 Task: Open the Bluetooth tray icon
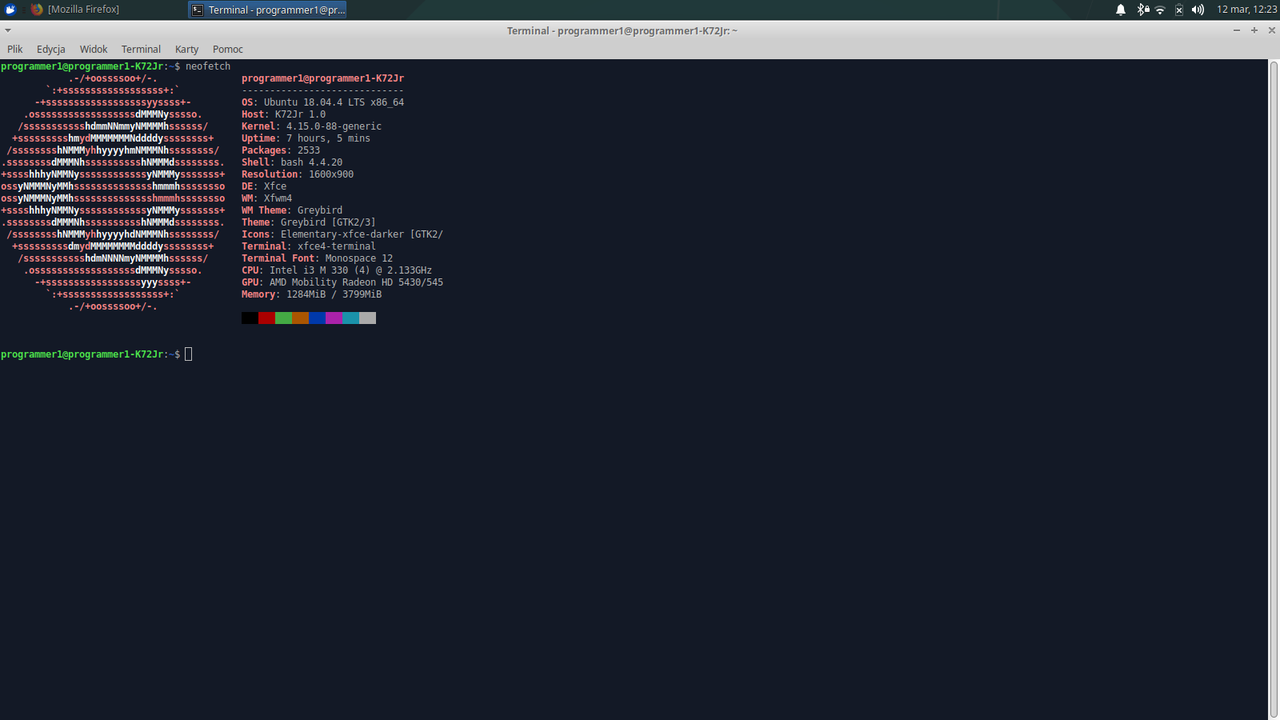point(1143,10)
